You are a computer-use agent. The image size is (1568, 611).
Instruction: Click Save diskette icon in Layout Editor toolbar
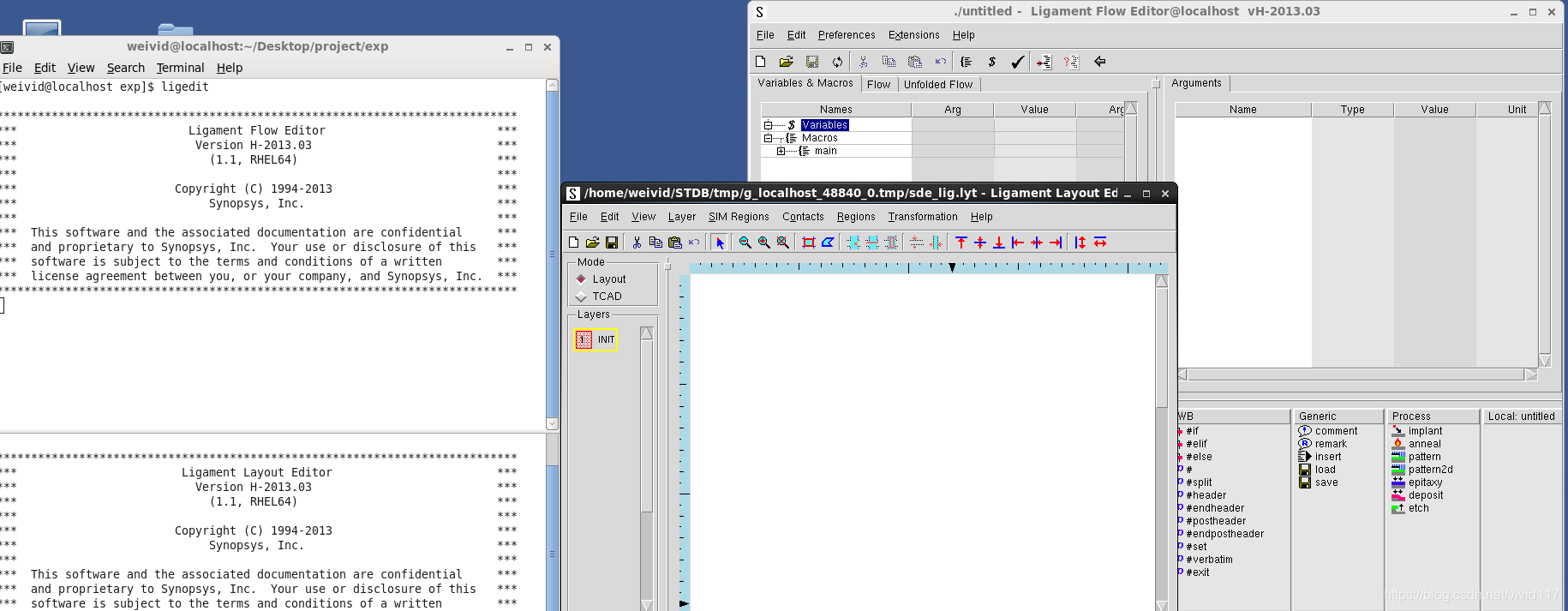click(x=612, y=243)
